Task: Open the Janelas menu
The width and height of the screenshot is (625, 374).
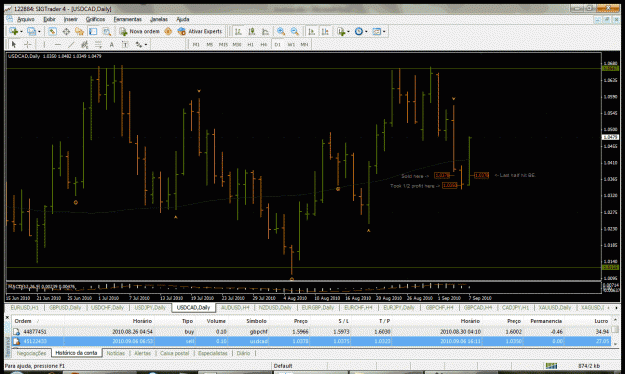Action: tap(159, 19)
